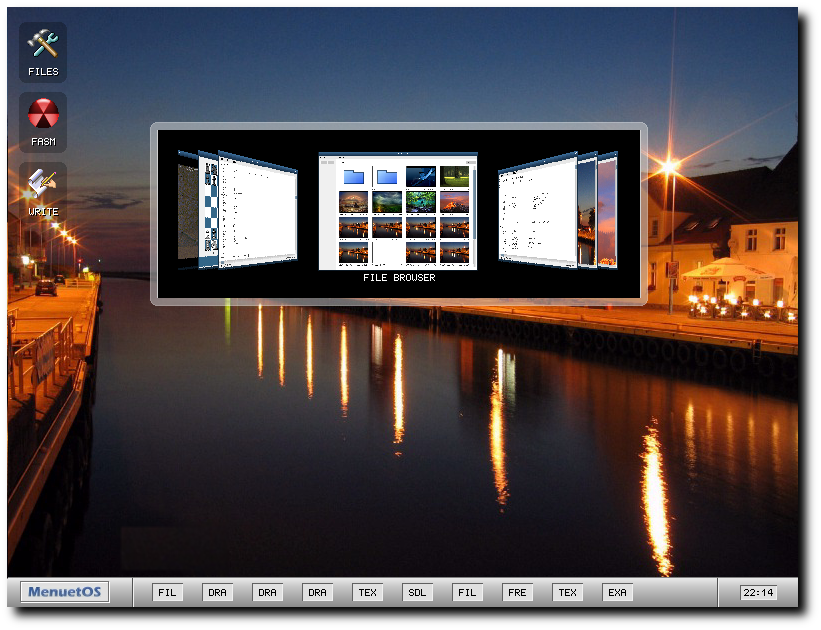Screen dimensions: 821x630
Task: Click first blue folder in File Browser preview
Action: coord(354,177)
